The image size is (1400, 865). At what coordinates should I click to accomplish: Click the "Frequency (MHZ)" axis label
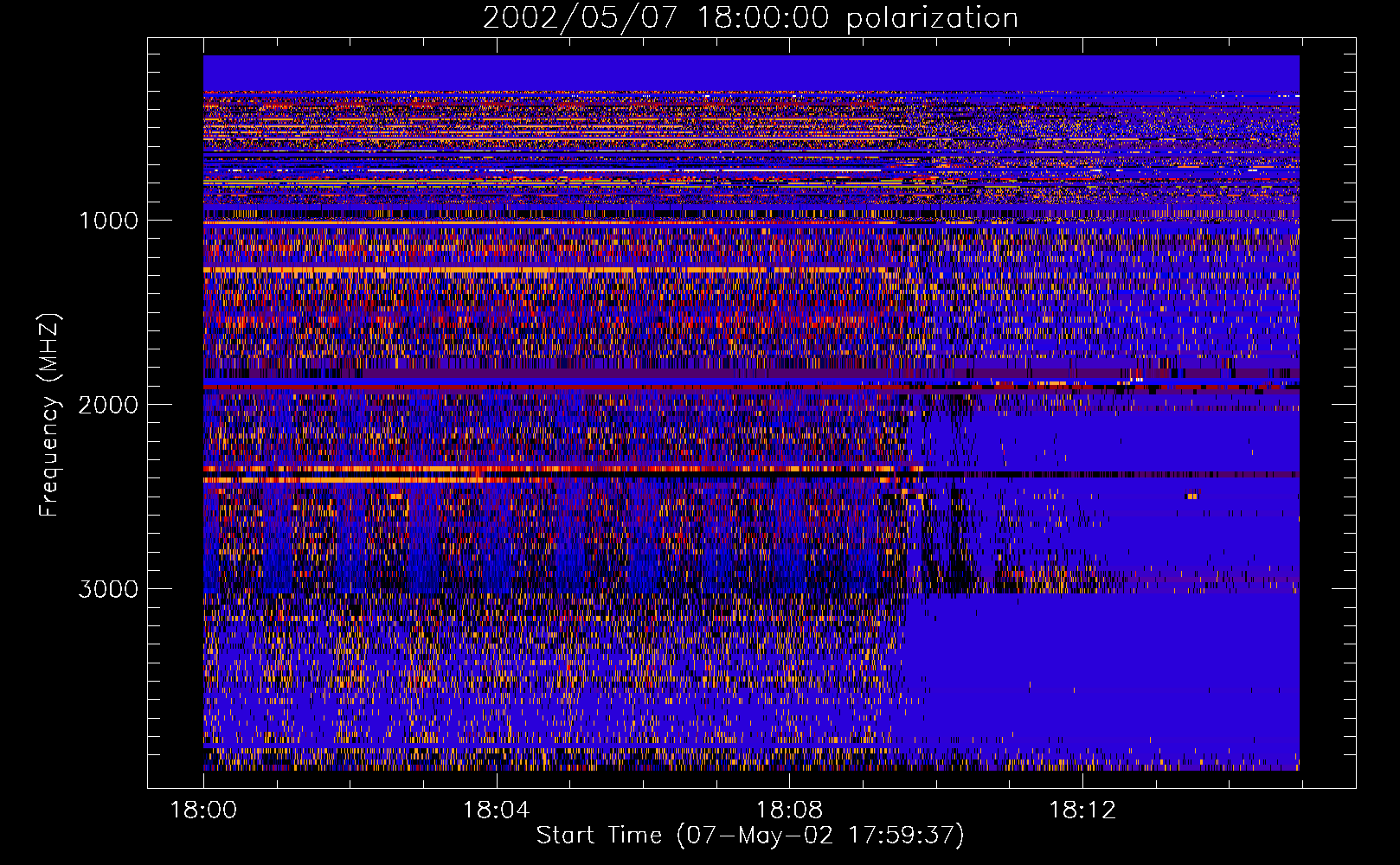[x=48, y=415]
